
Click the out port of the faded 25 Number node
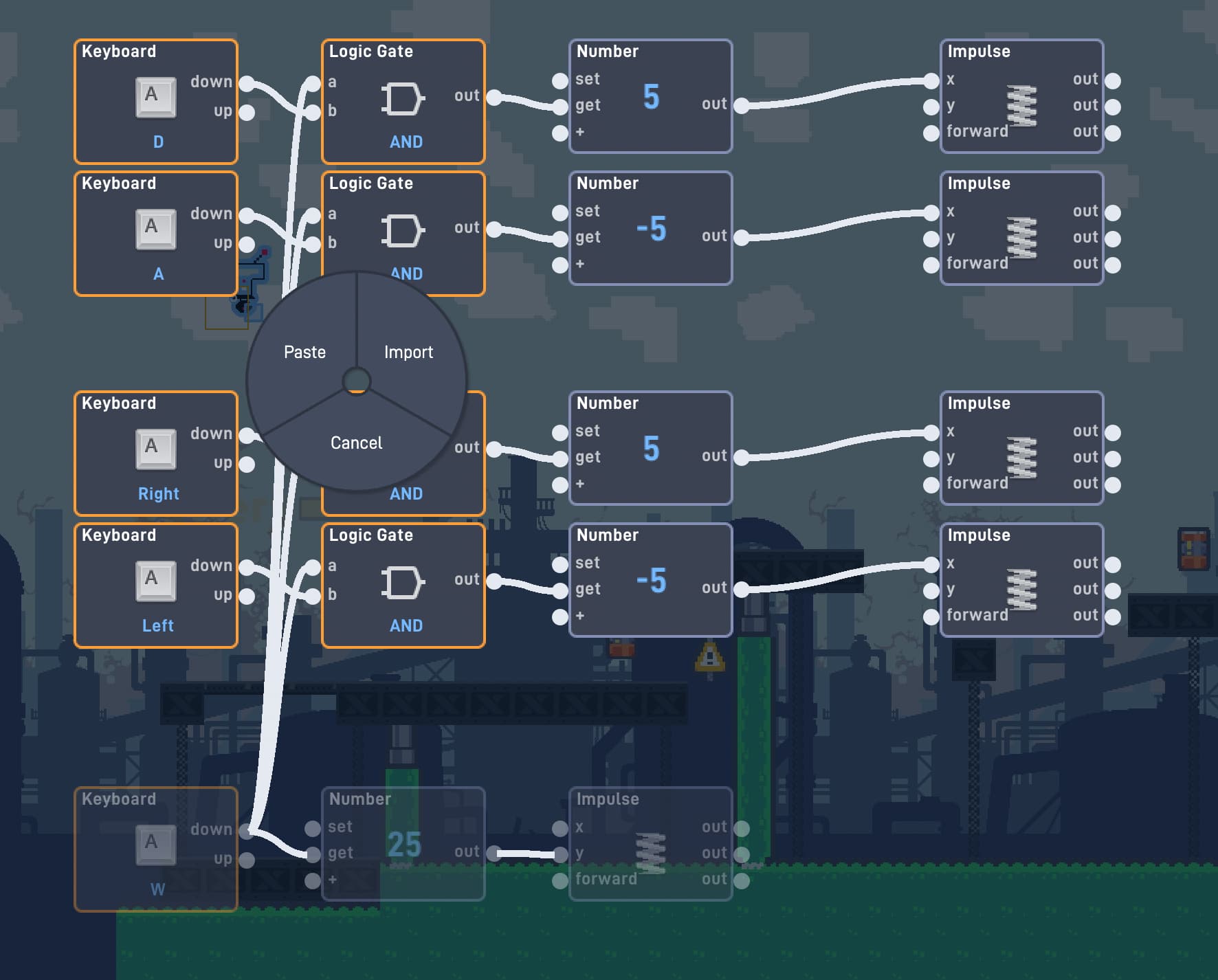(494, 854)
